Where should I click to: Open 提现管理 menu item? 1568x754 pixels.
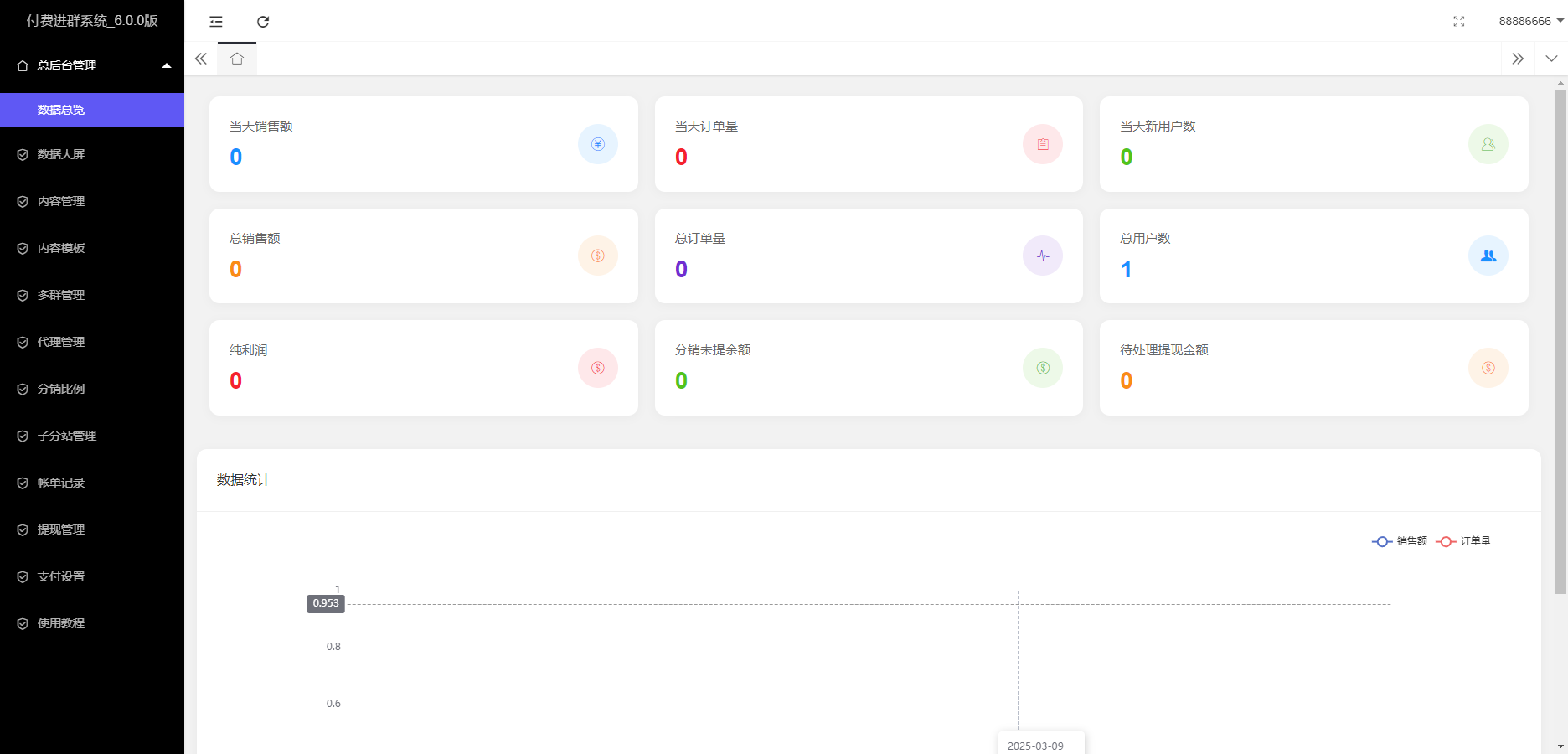coord(92,529)
